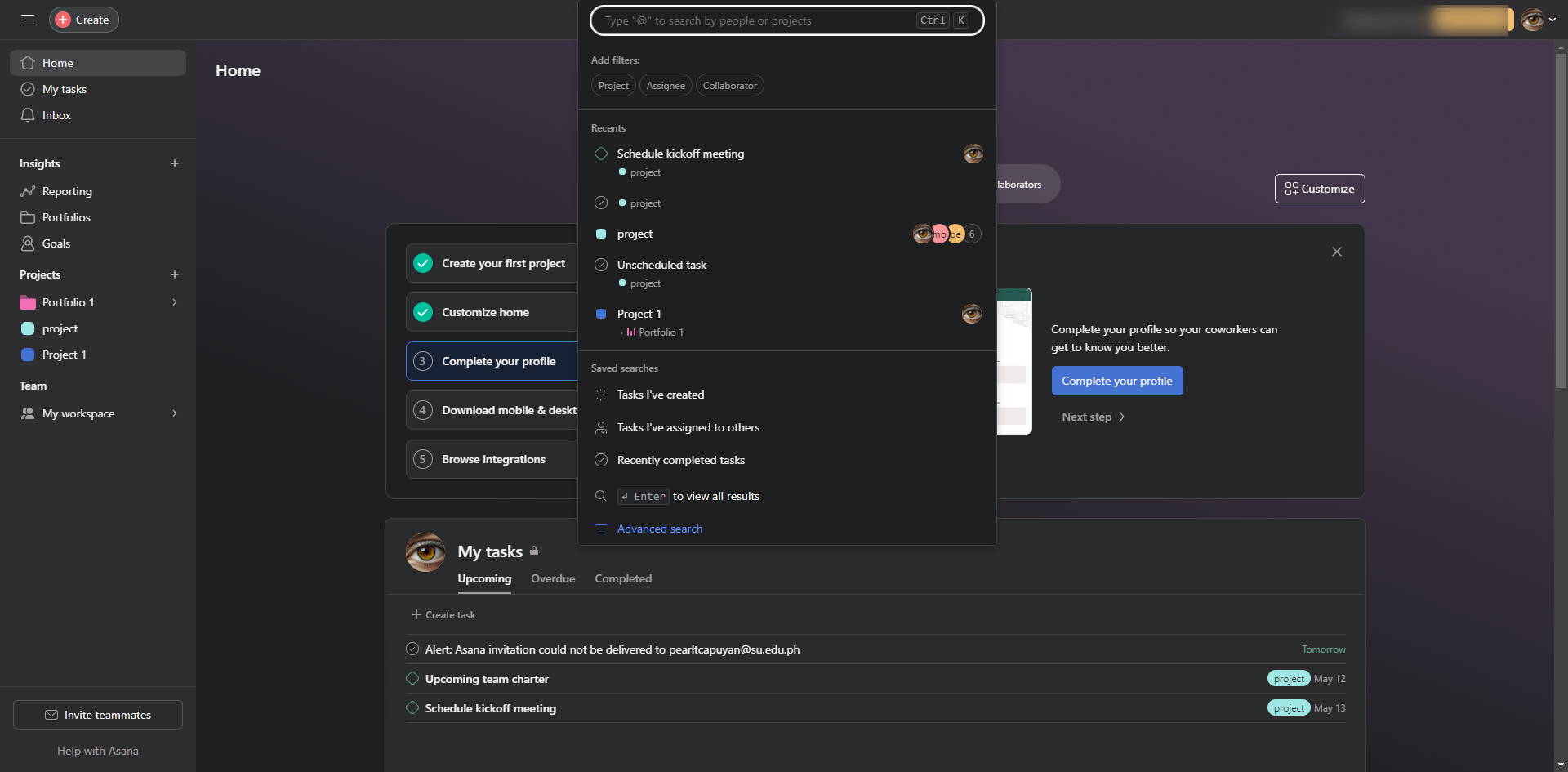Open recent 'Schedule kickoff meeting' result
This screenshot has height=772, width=1568.
pos(787,162)
